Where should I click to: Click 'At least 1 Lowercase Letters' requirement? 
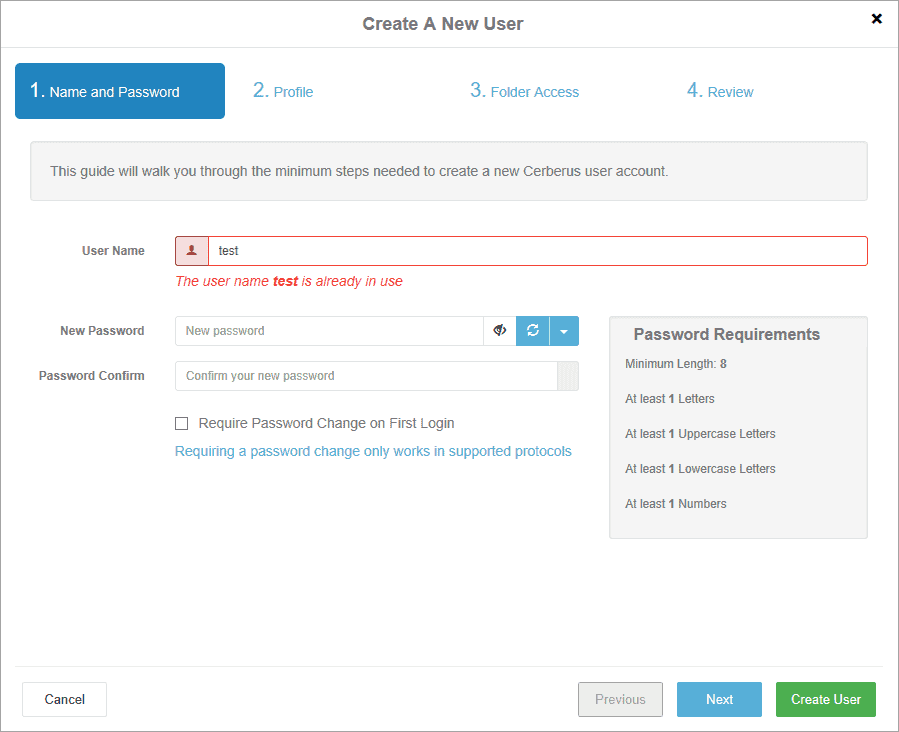click(x=700, y=469)
